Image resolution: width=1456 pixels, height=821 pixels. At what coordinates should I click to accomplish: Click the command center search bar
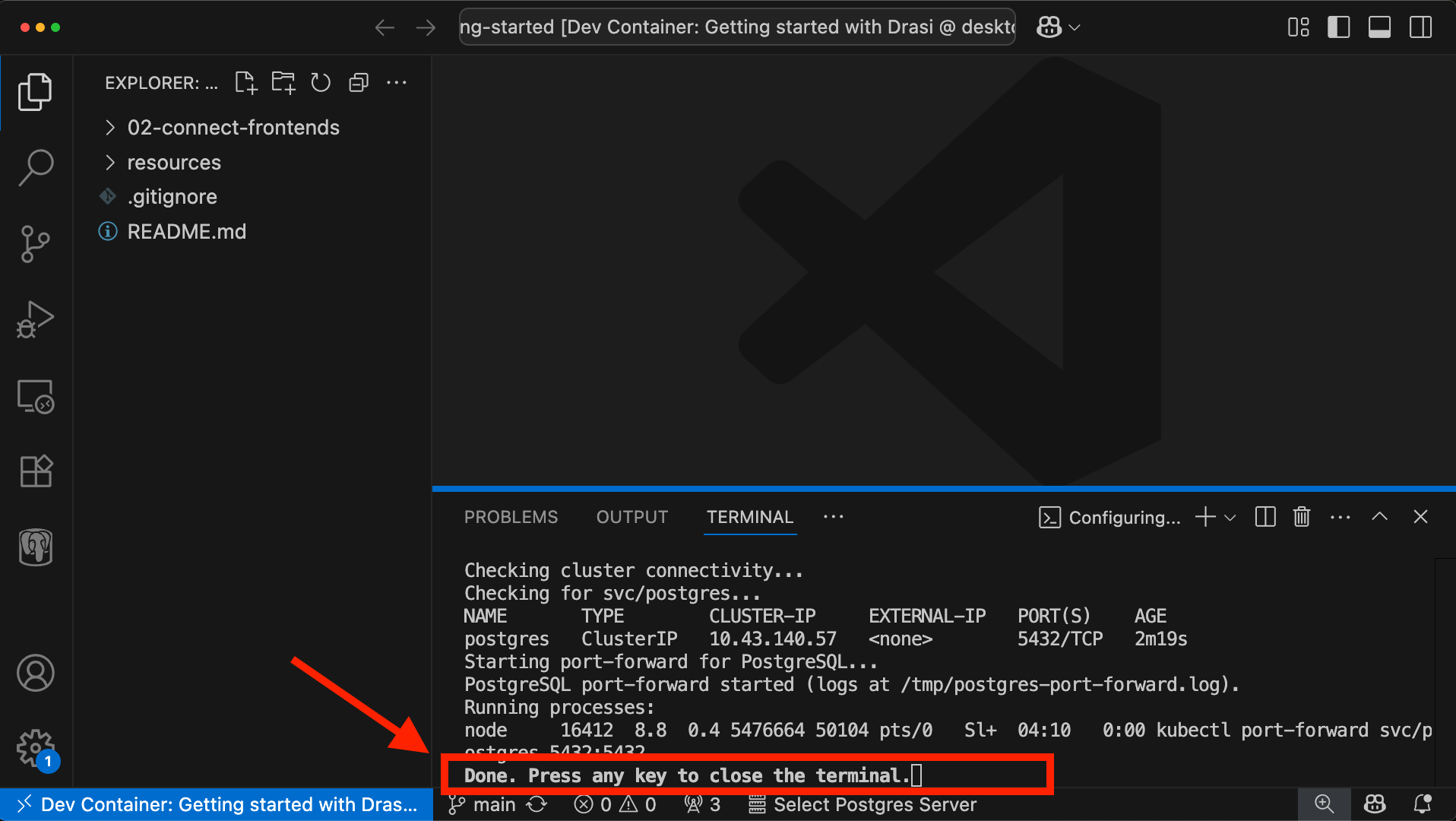click(736, 27)
